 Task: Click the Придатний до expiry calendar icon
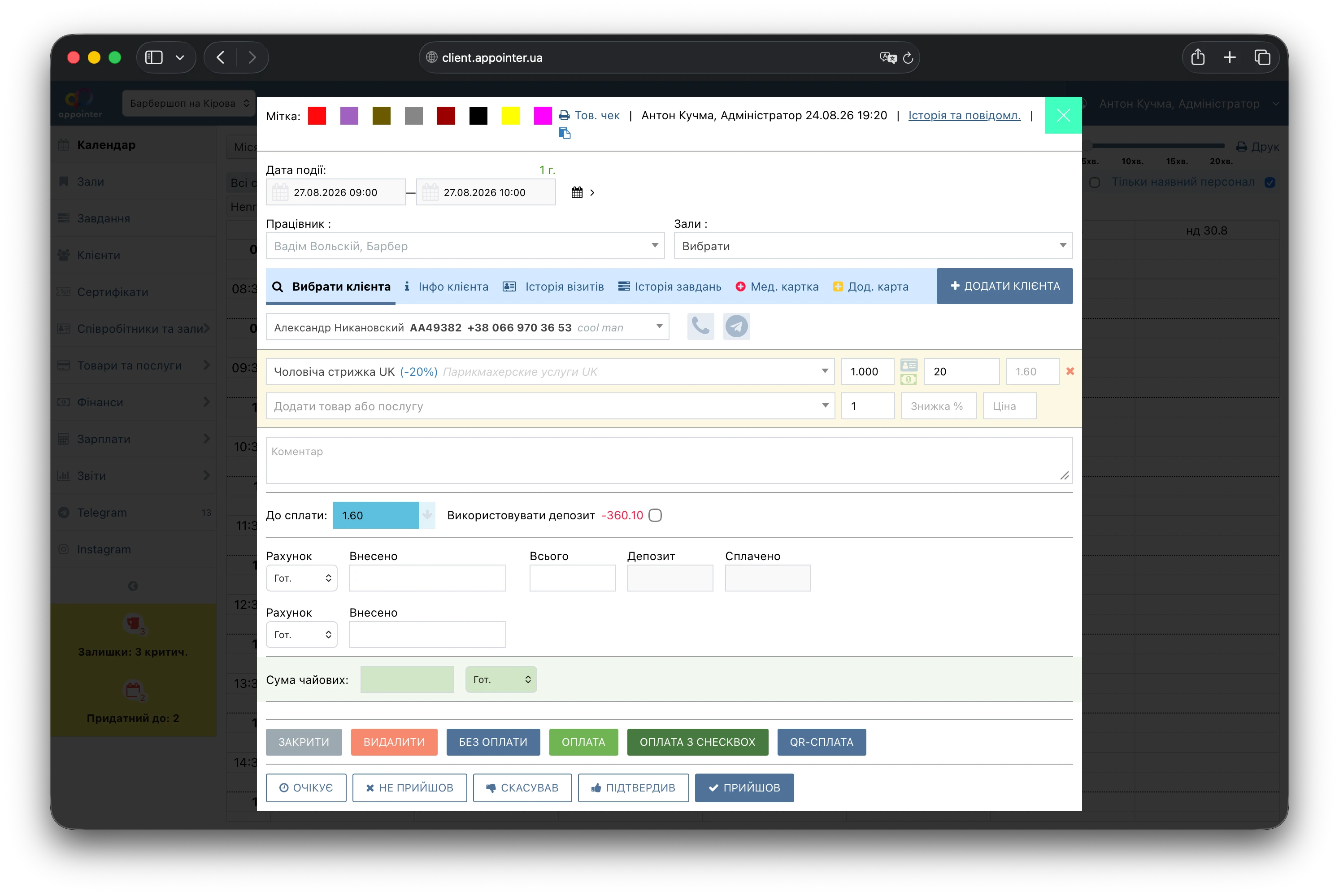[x=134, y=690]
